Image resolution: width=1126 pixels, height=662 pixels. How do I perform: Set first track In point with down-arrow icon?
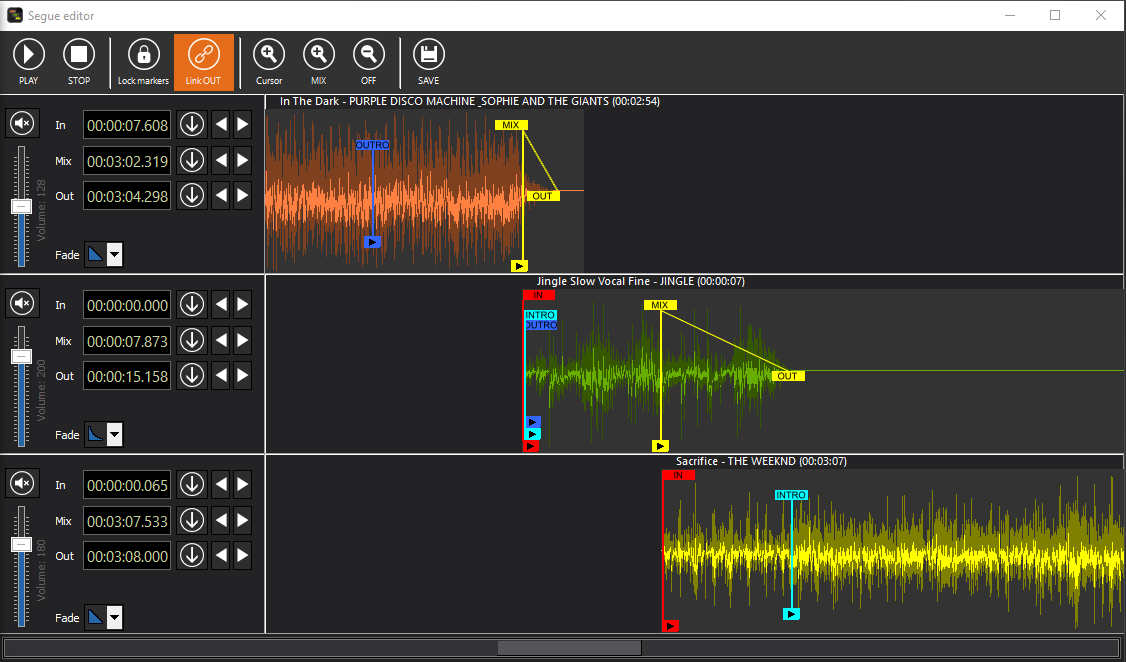(x=192, y=125)
